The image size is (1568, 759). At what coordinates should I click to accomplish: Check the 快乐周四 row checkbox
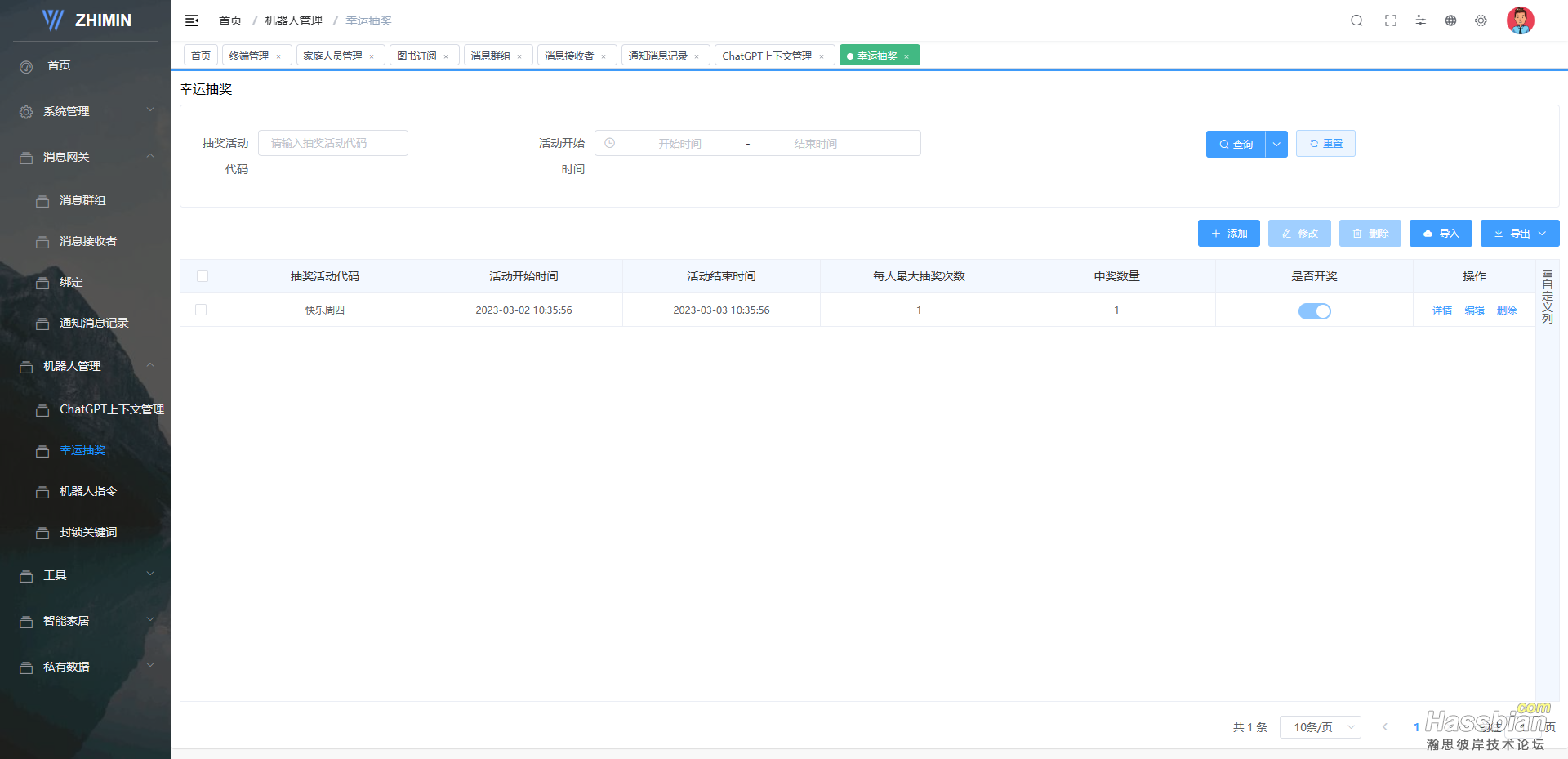coord(201,310)
